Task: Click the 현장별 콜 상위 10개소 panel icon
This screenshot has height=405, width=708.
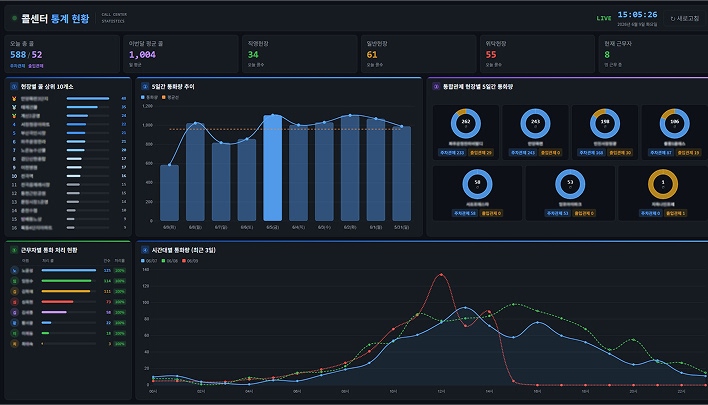Action: [x=14, y=86]
